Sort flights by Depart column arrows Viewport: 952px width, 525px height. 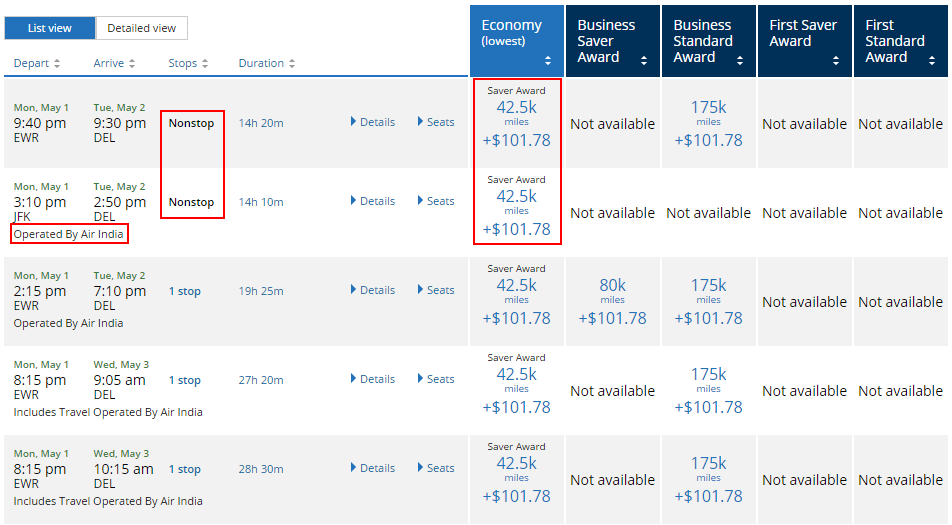(x=57, y=63)
